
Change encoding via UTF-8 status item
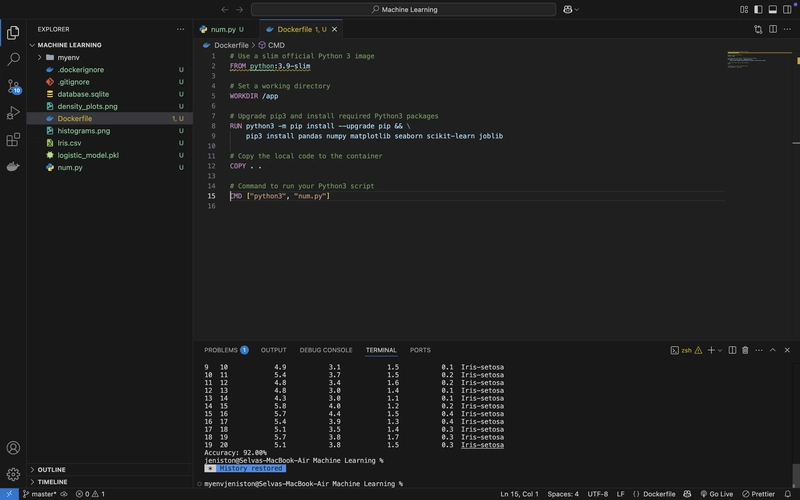coord(597,494)
